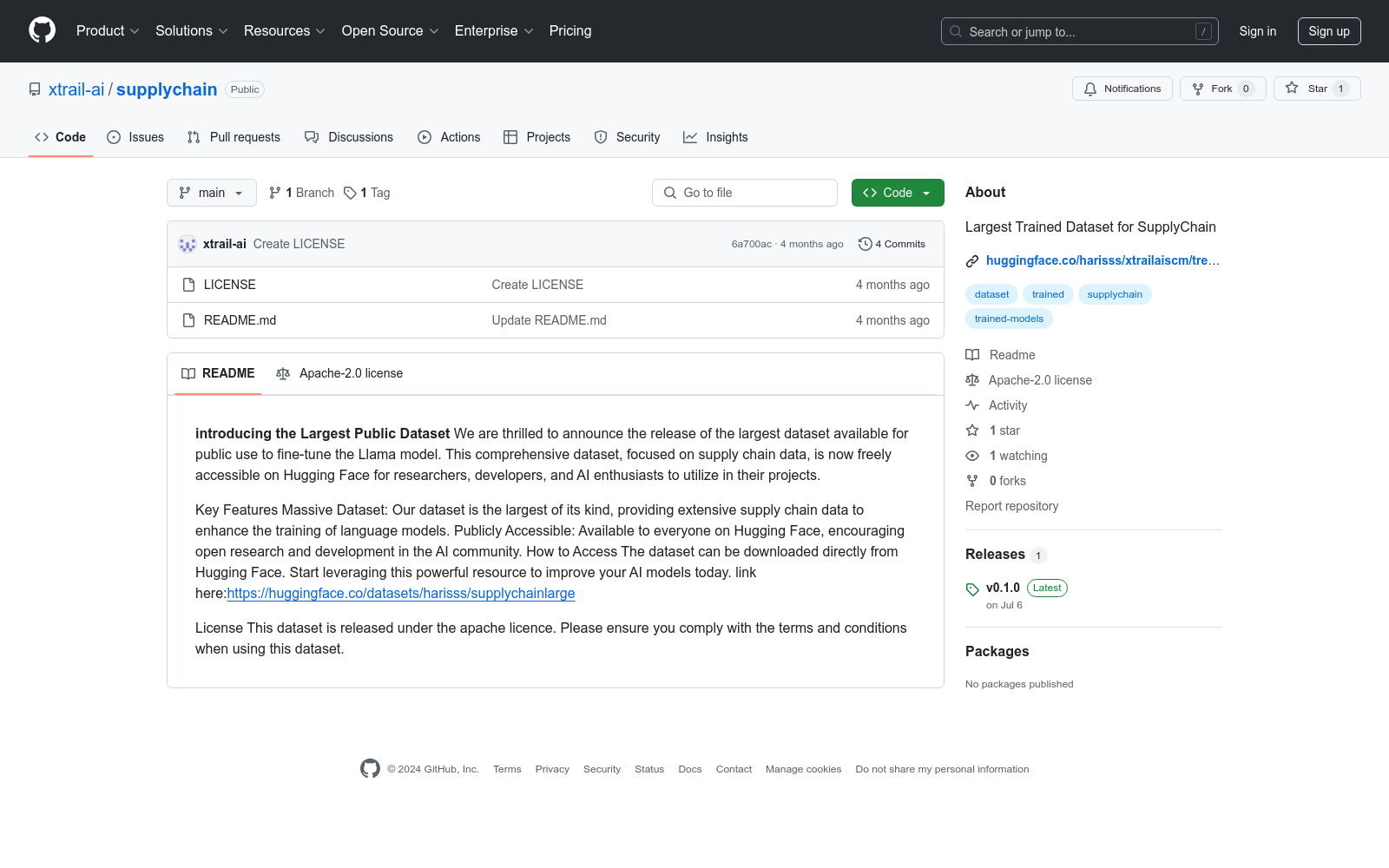1389x868 pixels.
Task: Fork this repository
Action: click(x=1223, y=89)
